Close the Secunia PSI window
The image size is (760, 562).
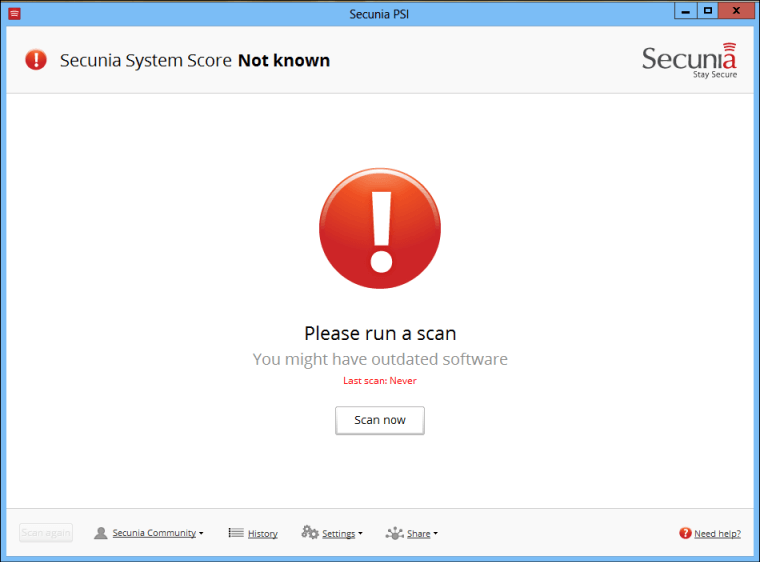coord(736,11)
